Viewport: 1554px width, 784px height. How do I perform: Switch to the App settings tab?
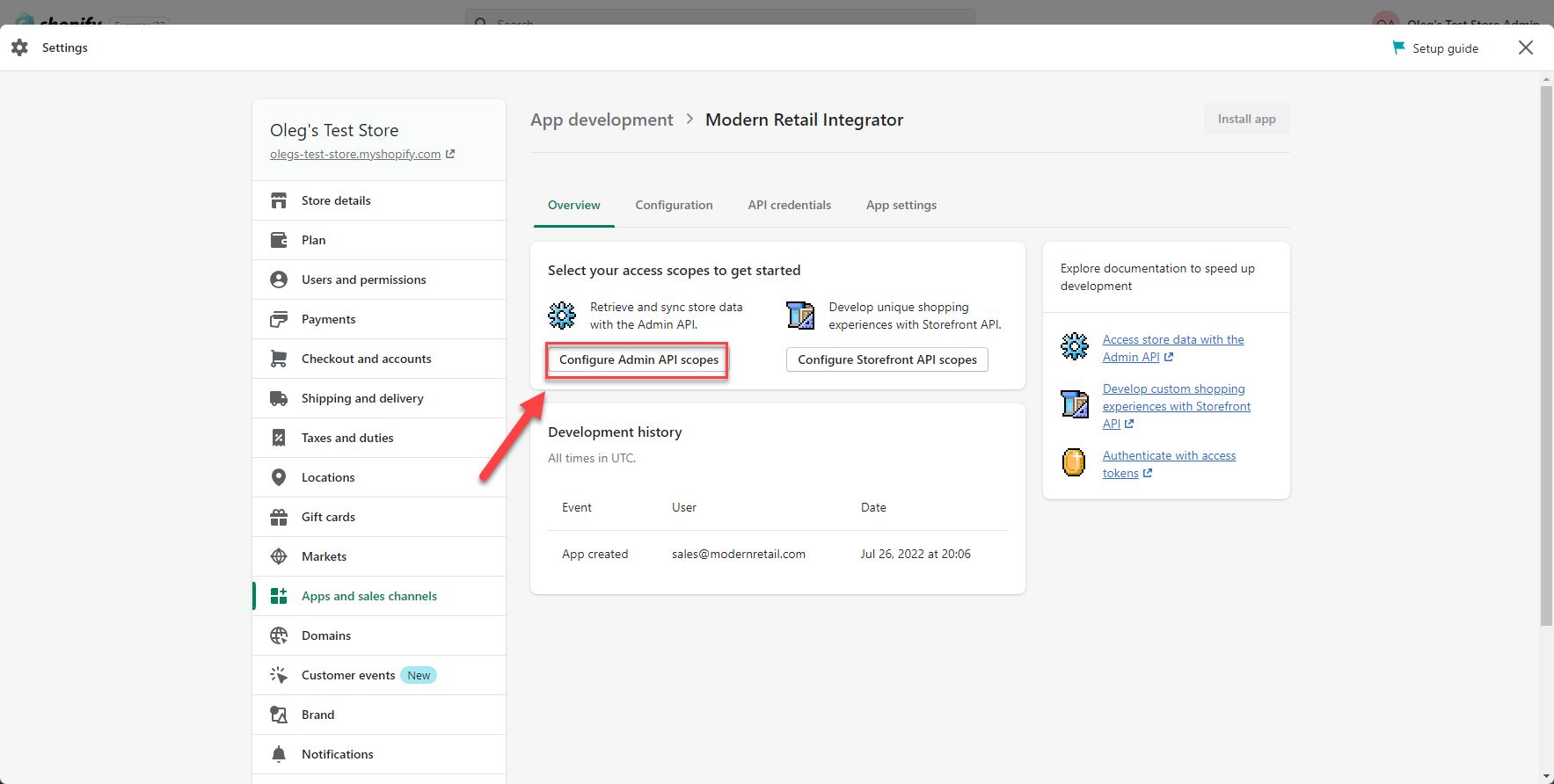(x=901, y=205)
